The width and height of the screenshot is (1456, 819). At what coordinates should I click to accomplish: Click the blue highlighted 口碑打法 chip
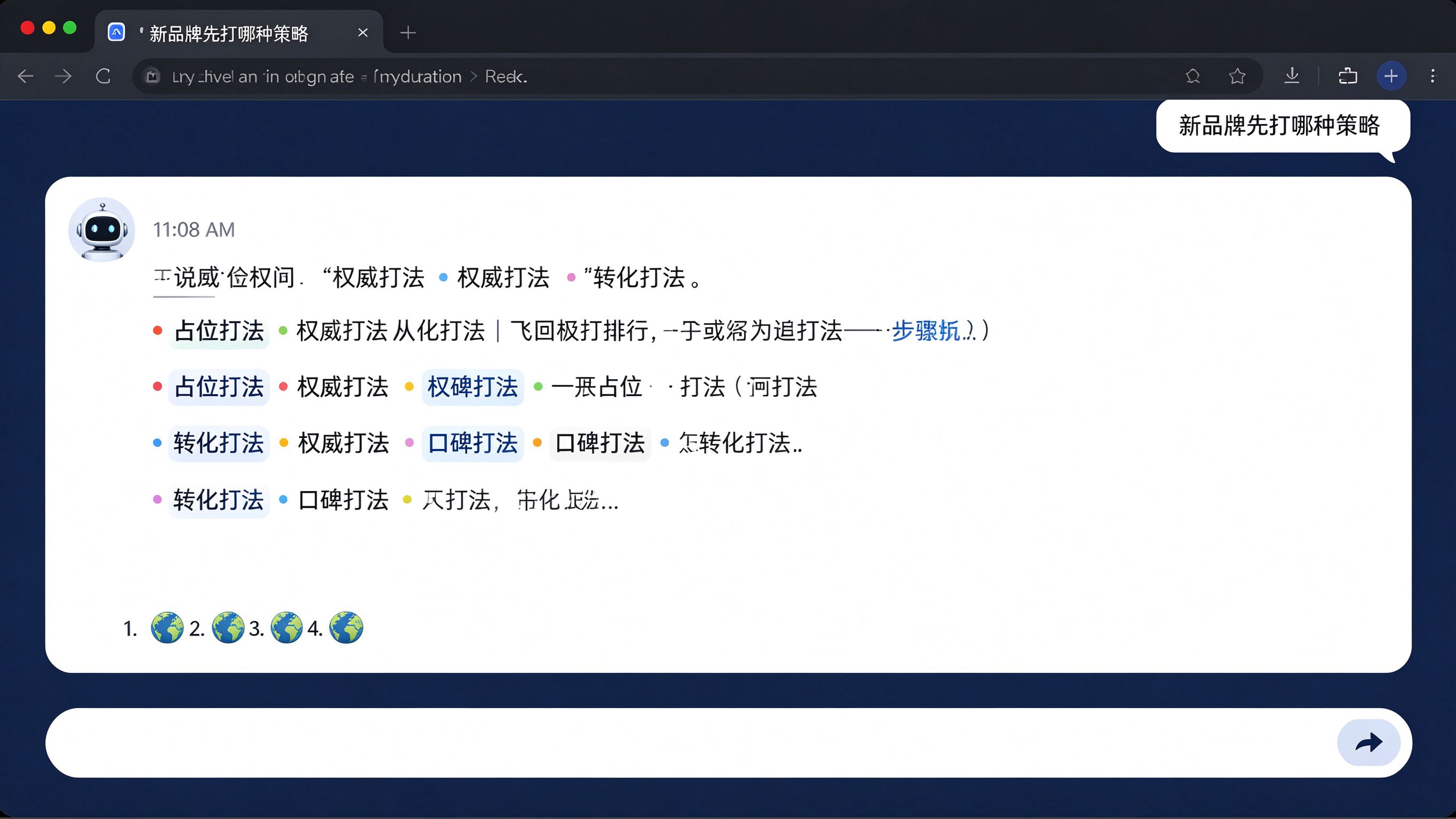[473, 443]
